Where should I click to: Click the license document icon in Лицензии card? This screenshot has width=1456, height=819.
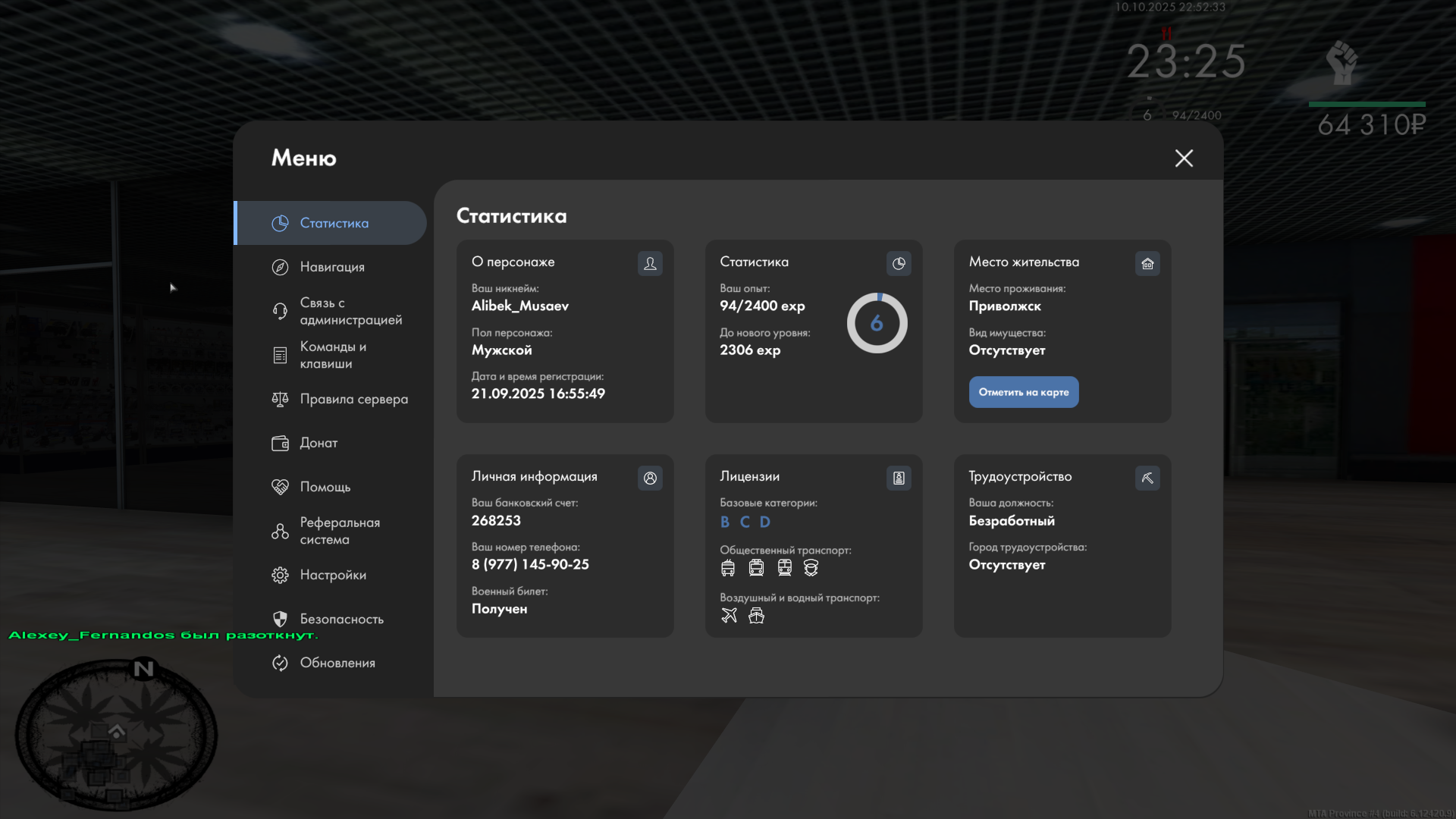(x=899, y=478)
